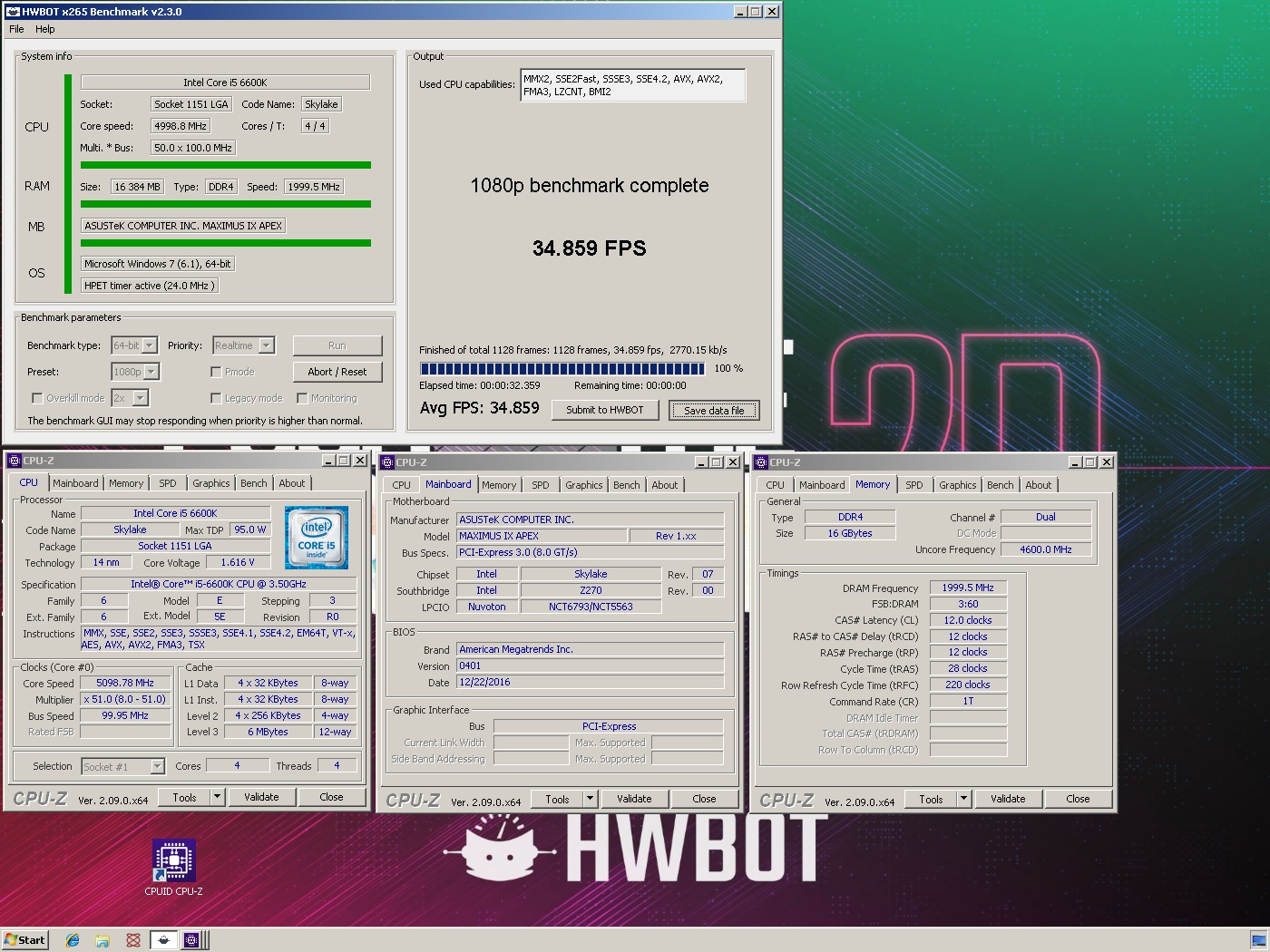This screenshot has height=952, width=1270.
Task: Toggle the Legacy mode checkbox
Action: click(x=216, y=398)
